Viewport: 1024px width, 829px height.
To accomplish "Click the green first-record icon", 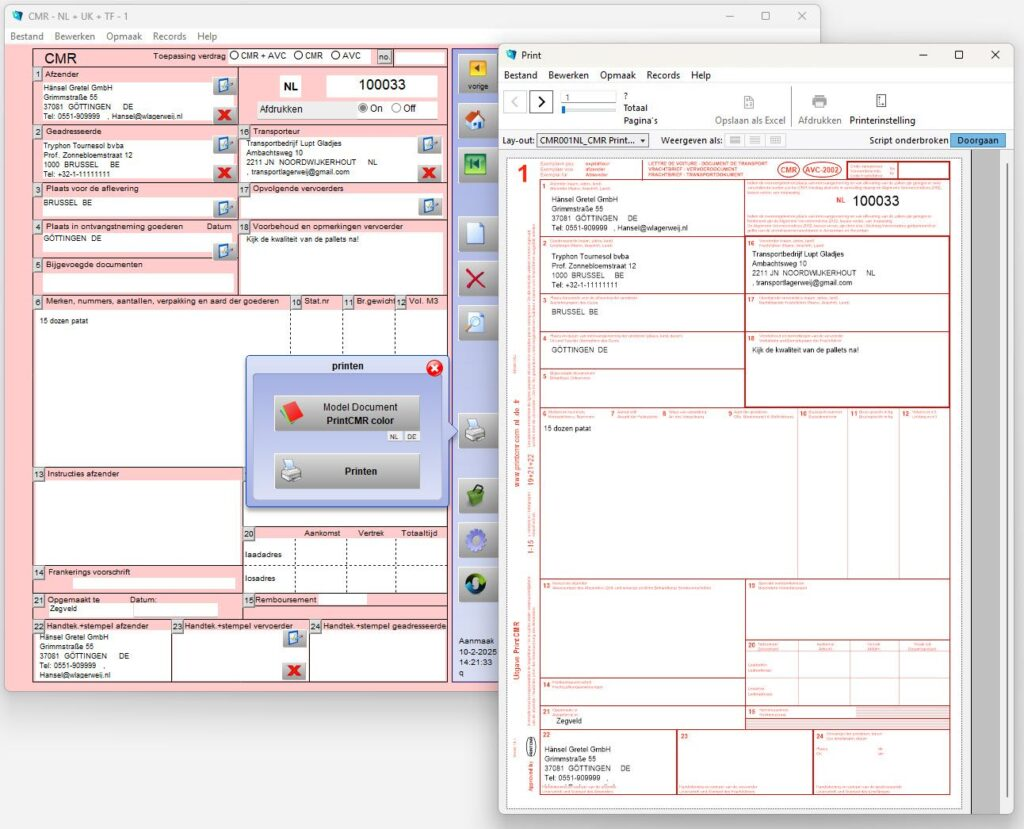I will (x=476, y=166).
